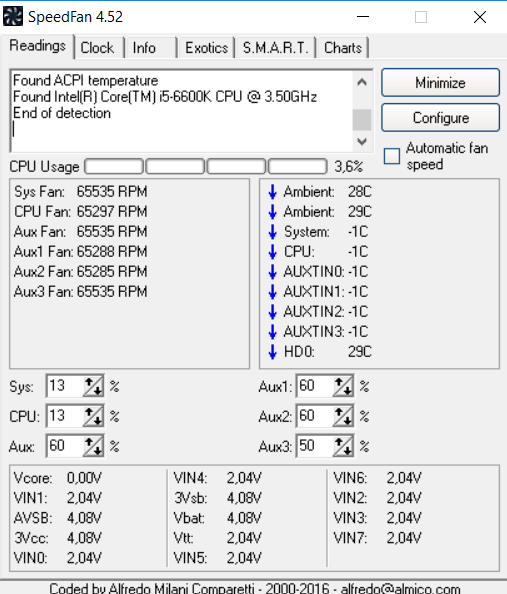507x594 pixels.
Task: Click the CPU speed percentage field
Action: 65,416
